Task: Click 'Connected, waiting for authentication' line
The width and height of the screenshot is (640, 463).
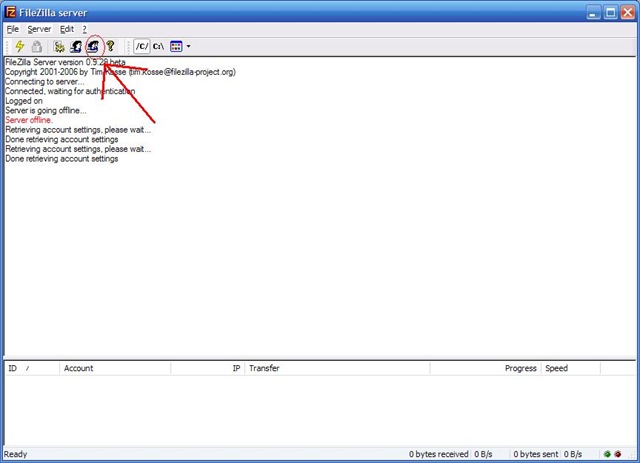Action: tap(70, 91)
